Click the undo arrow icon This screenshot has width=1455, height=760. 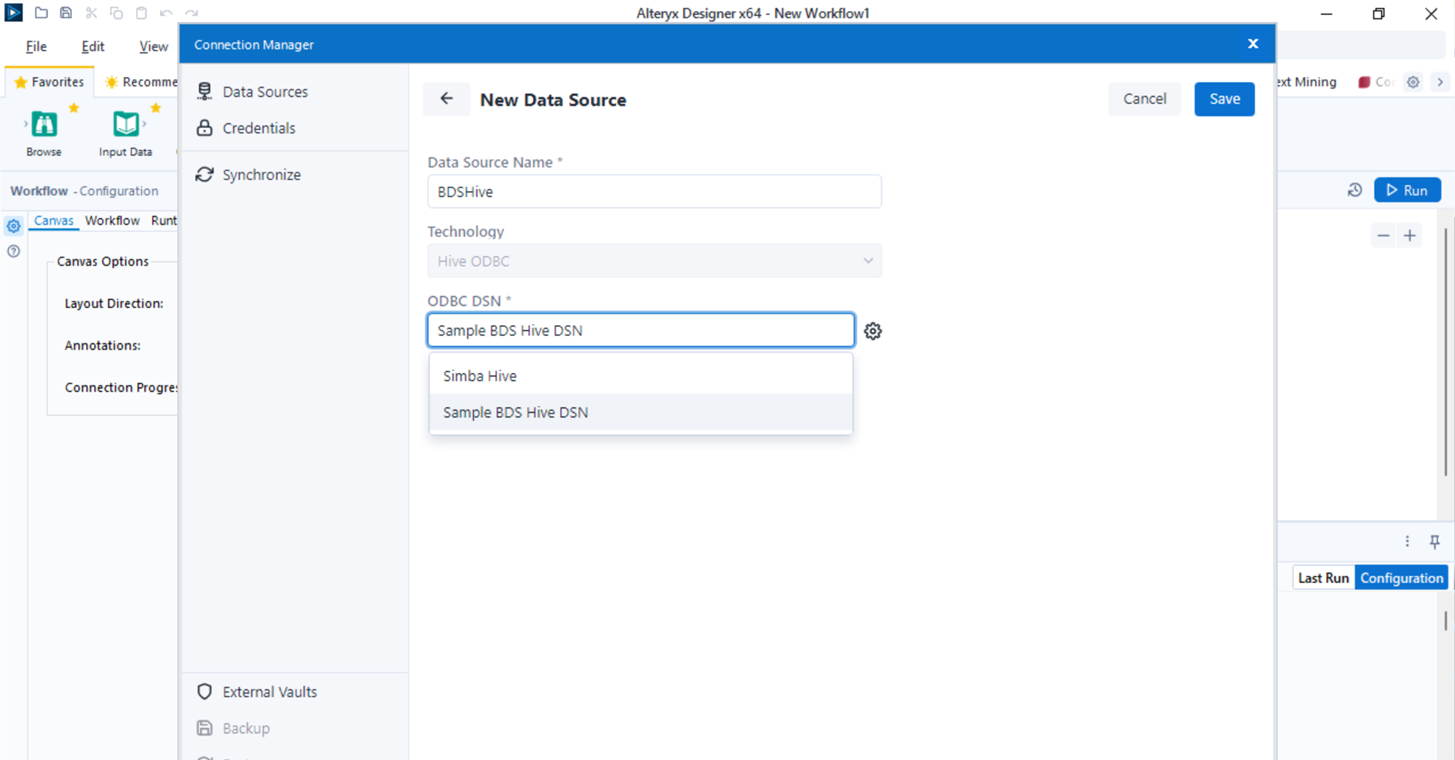coord(166,13)
